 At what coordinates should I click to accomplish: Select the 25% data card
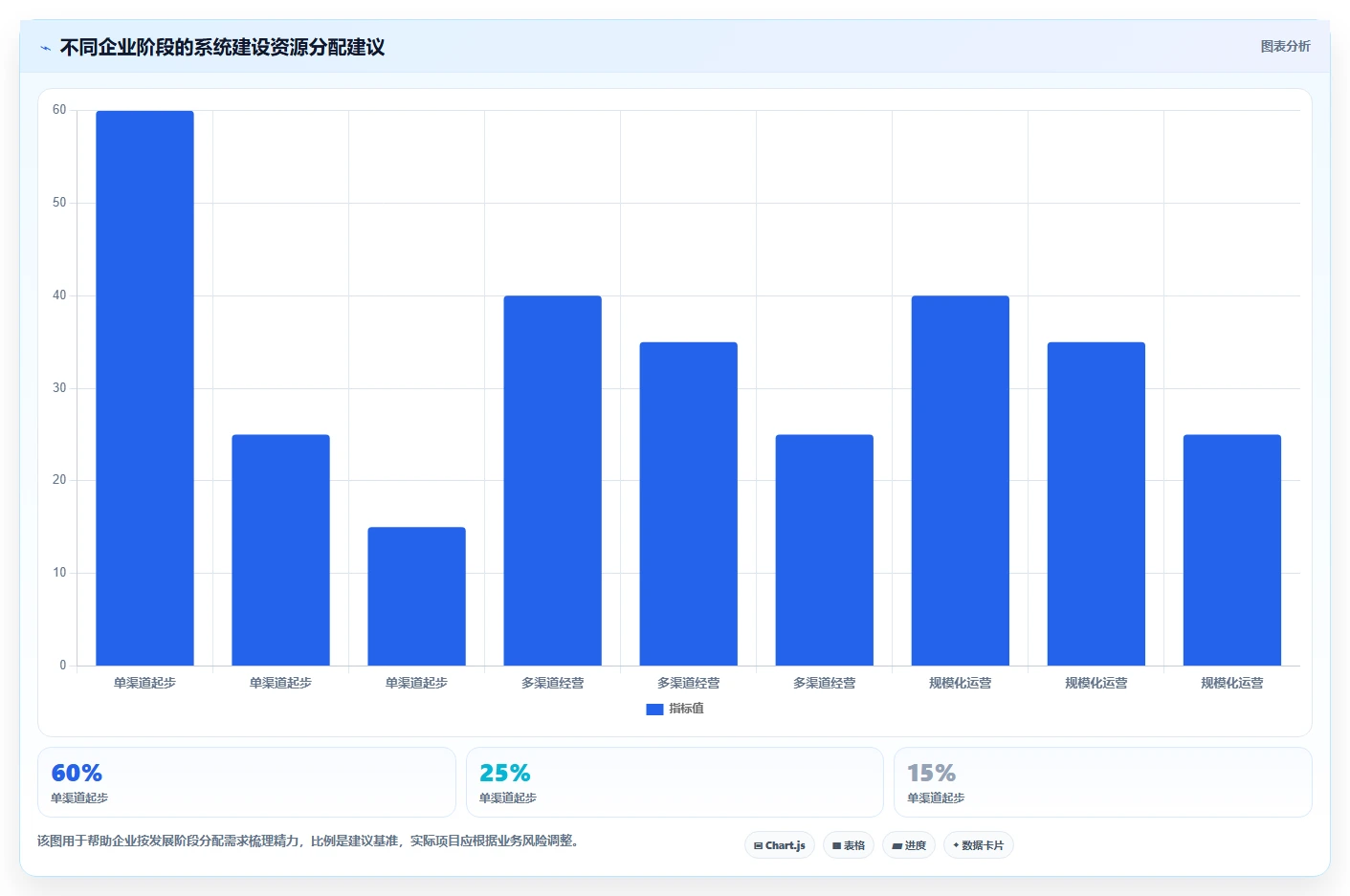tap(675, 782)
